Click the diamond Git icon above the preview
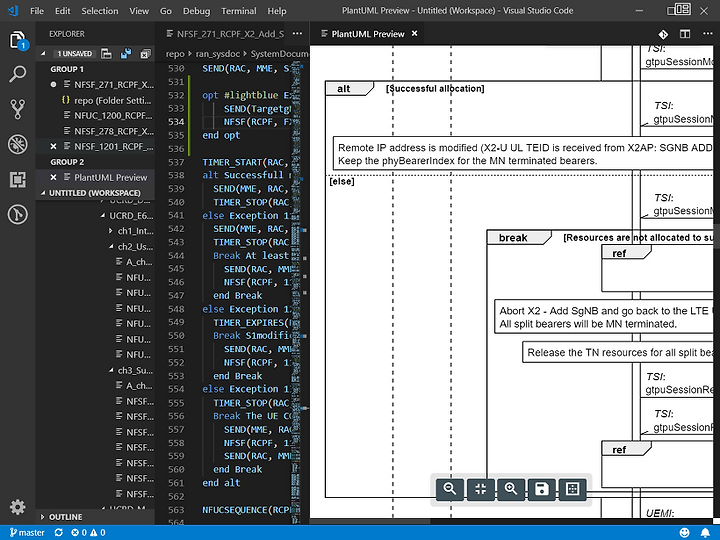This screenshot has width=720, height=540. (x=663, y=34)
